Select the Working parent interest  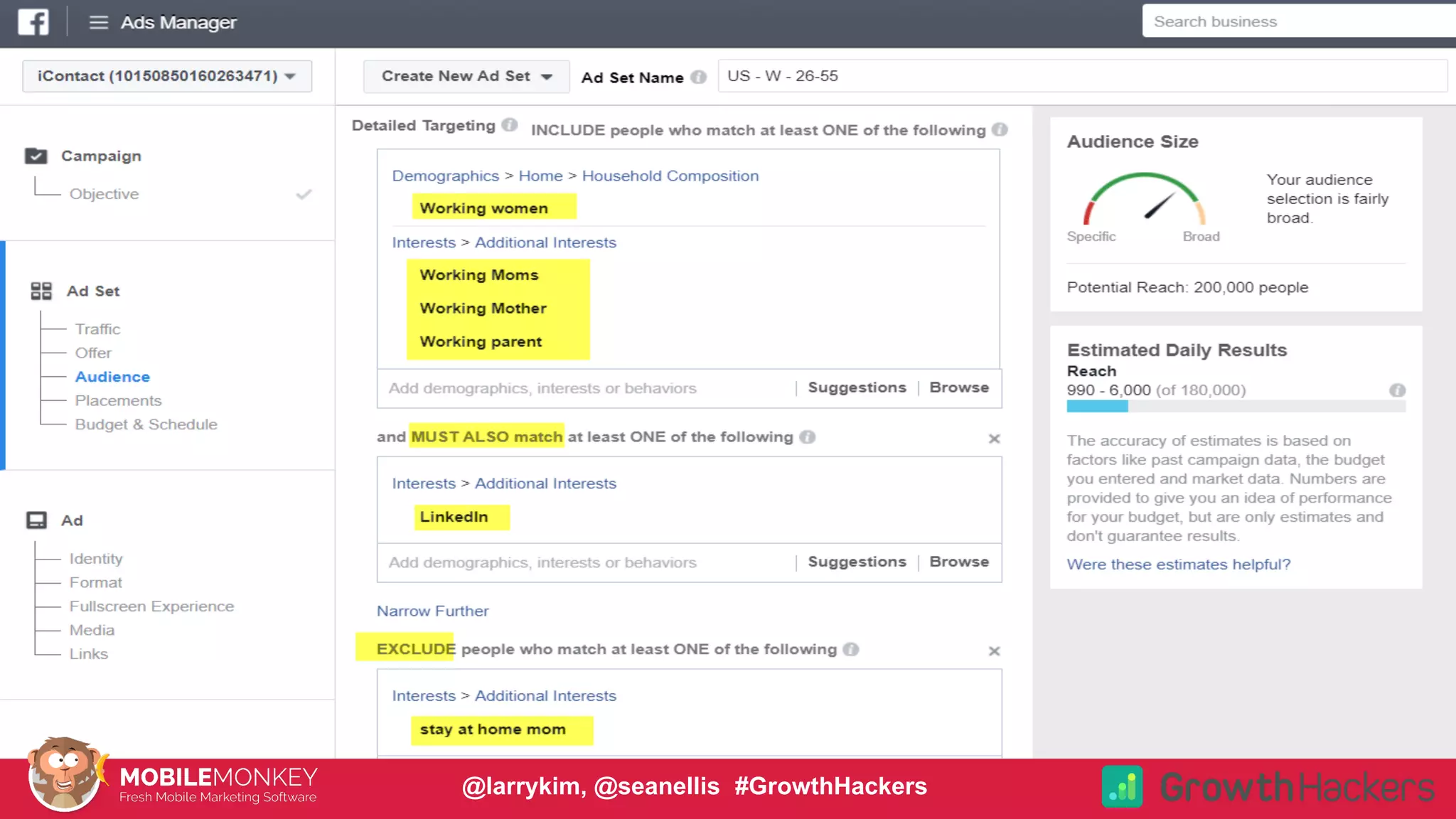481,342
